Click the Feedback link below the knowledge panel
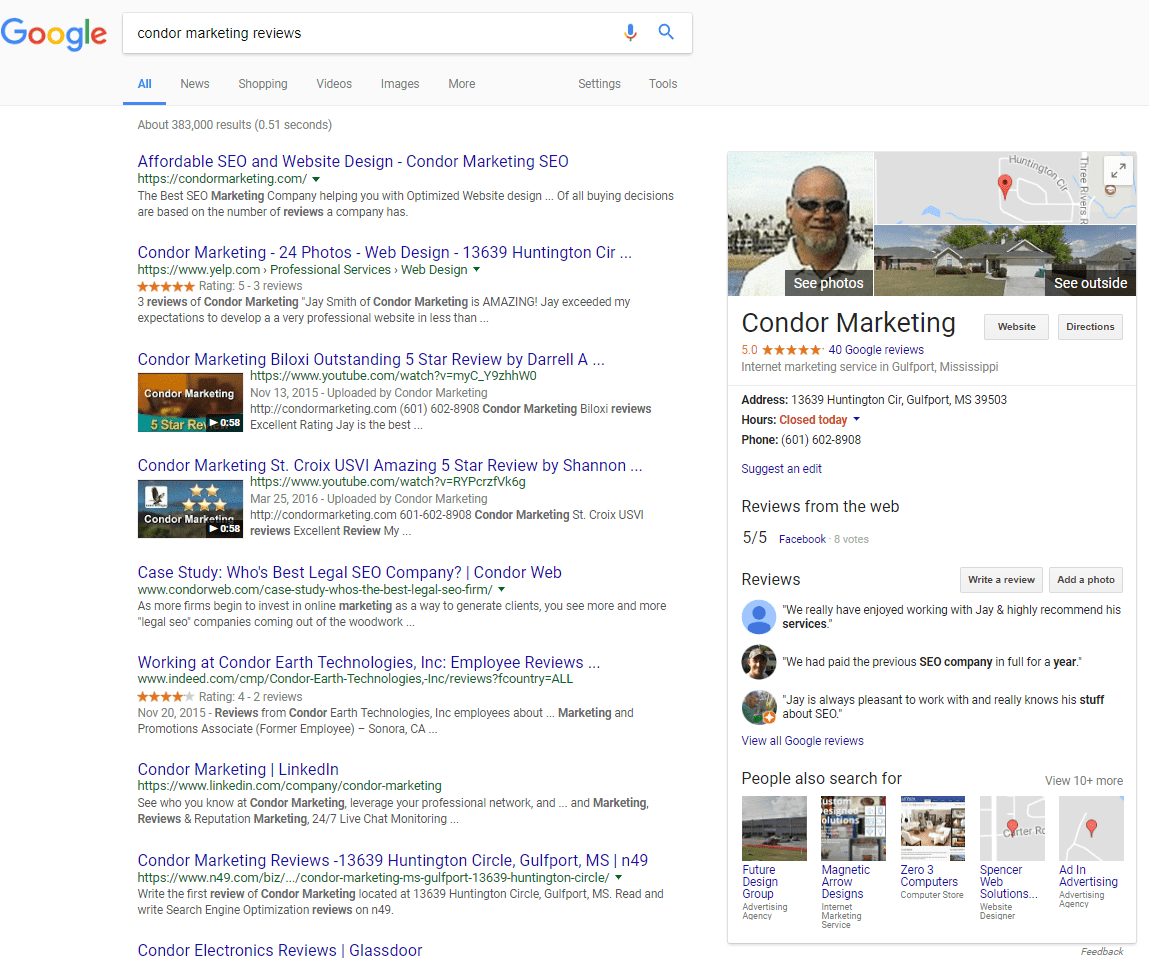1149x958 pixels. pyautogui.click(x=1101, y=951)
